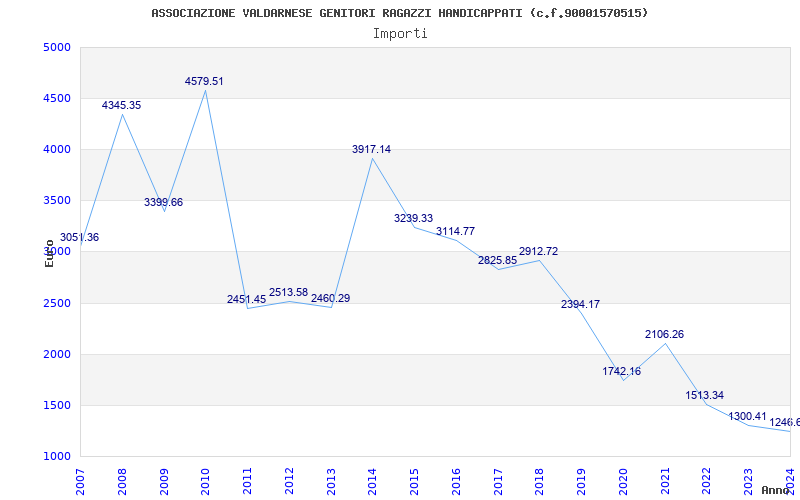Click the 2022 x-axis year label
Viewport: 800px width, 500px height.
707,482
